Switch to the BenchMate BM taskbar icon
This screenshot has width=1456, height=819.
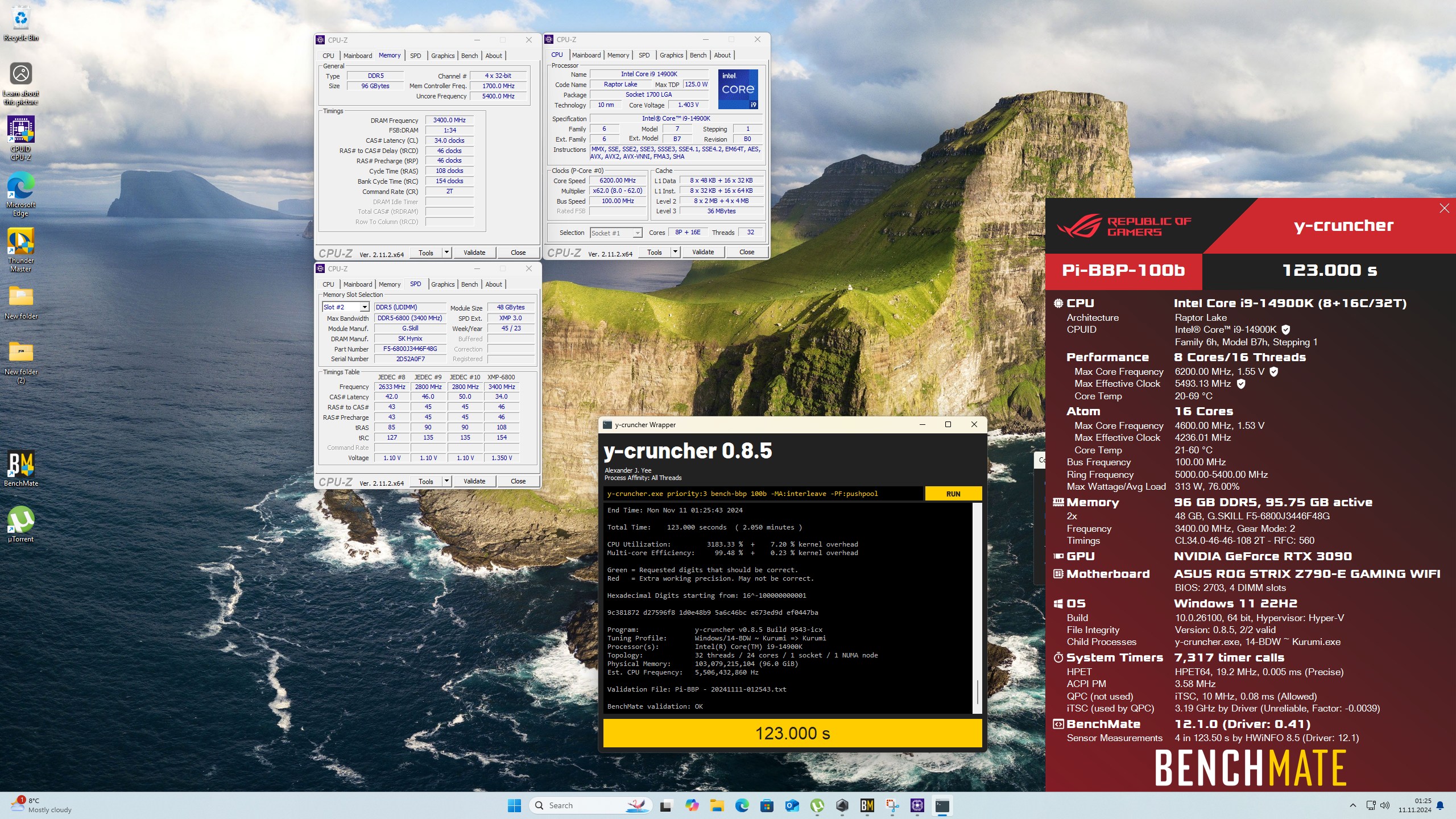[867, 805]
